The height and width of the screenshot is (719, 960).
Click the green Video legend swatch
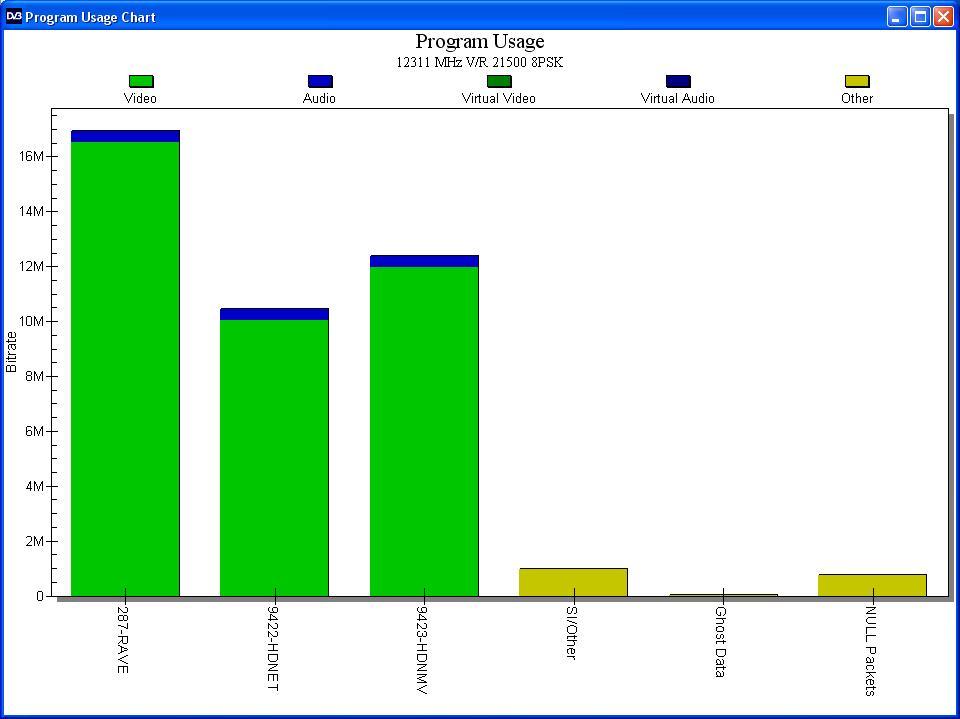(x=141, y=81)
